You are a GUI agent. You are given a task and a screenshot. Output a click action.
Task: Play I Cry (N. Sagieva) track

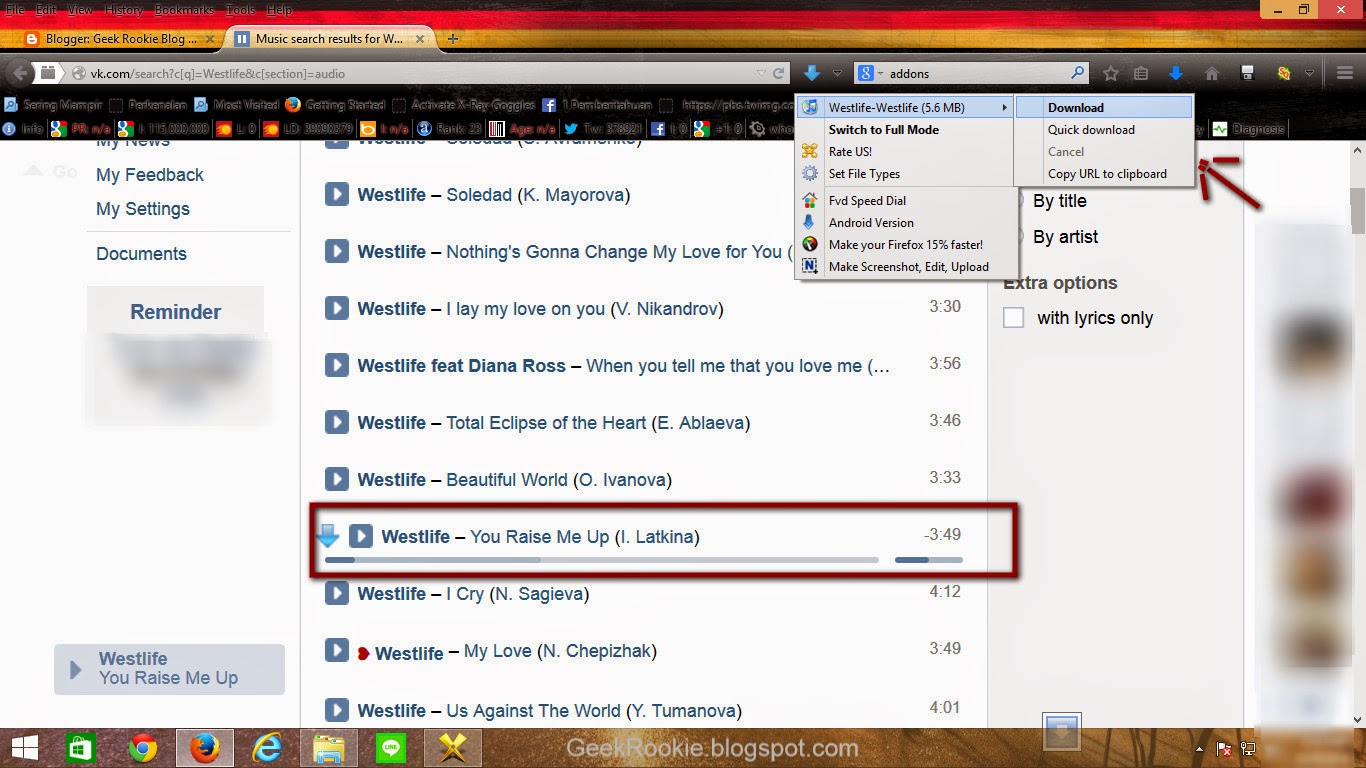(x=337, y=593)
